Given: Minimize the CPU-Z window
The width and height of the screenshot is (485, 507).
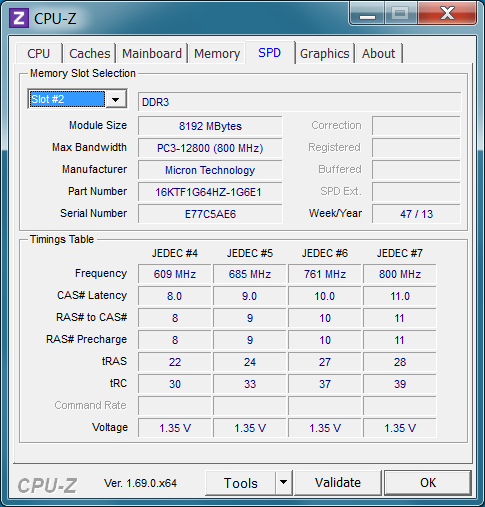Looking at the screenshot, I should (x=367, y=14).
